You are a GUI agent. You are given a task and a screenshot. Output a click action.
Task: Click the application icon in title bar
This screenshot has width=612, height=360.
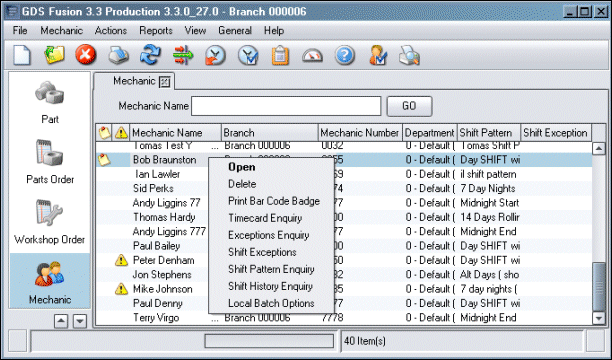click(13, 11)
